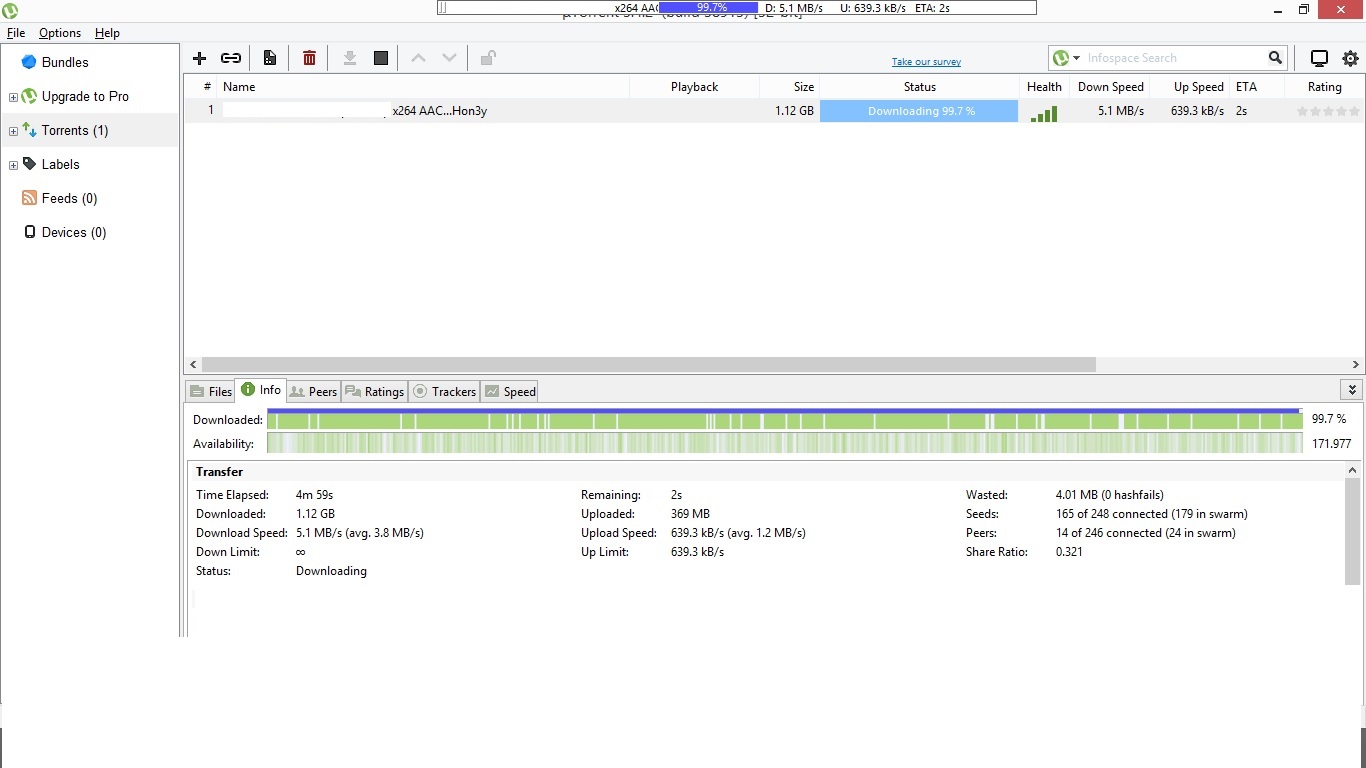Viewport: 1366px width, 768px height.
Task: Click the Infospace Search input field
Action: pyautogui.click(x=1172, y=58)
